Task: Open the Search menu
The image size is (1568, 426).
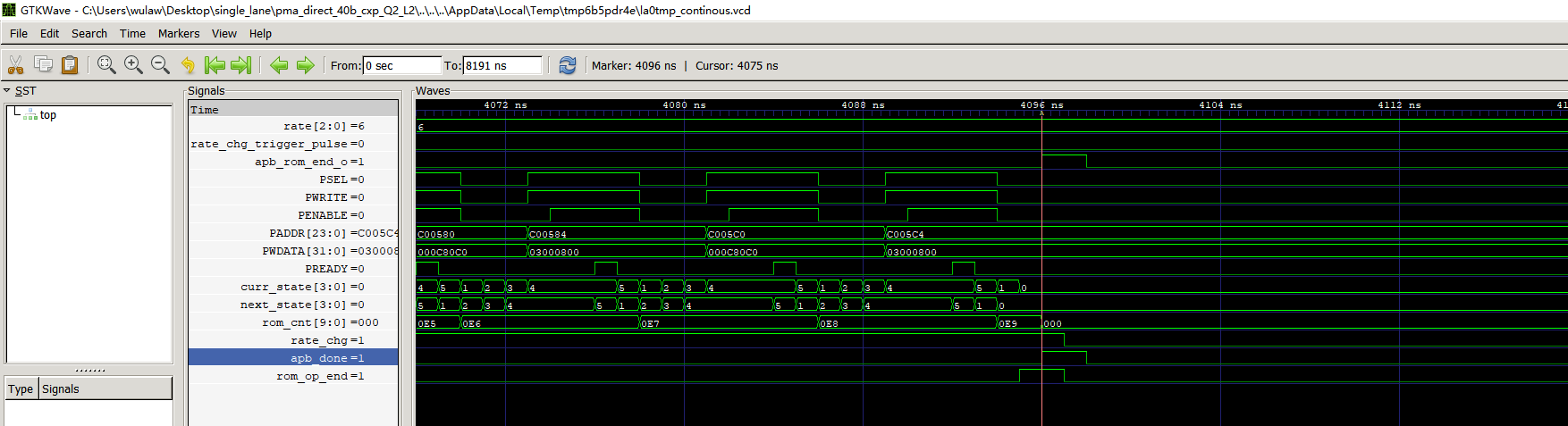Action: click(x=89, y=33)
